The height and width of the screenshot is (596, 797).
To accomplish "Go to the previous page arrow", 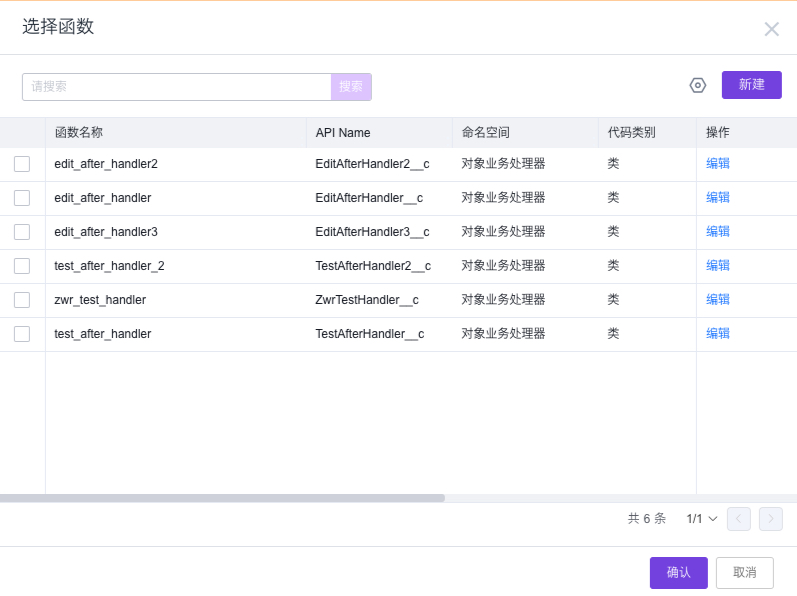I will tap(739, 519).
